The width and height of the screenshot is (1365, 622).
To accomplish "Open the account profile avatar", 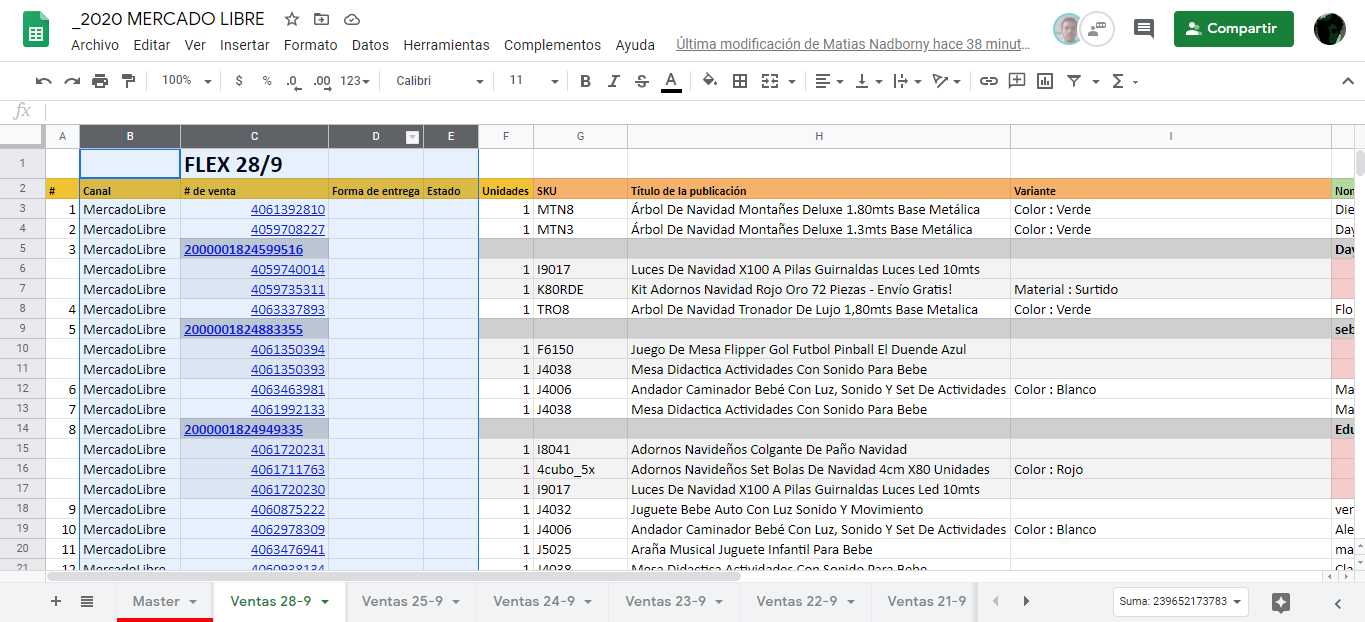I will pos(1330,29).
